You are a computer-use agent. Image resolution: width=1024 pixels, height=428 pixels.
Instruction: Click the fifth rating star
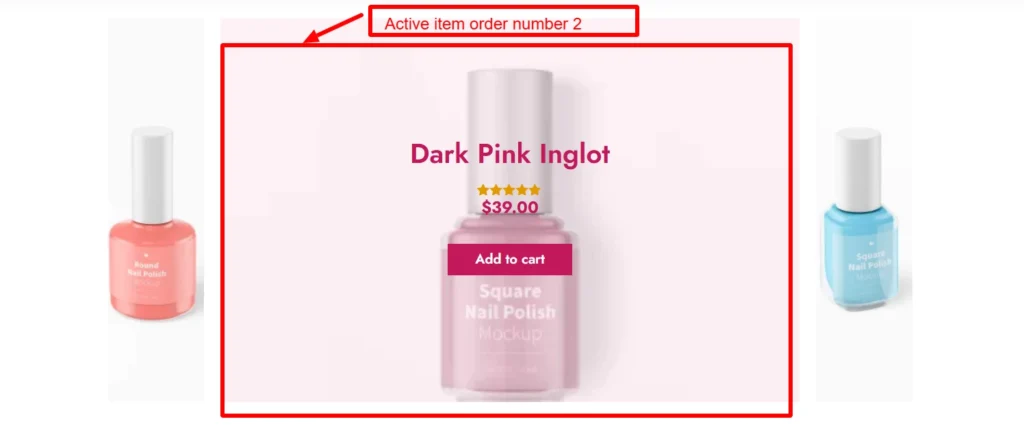click(x=534, y=190)
